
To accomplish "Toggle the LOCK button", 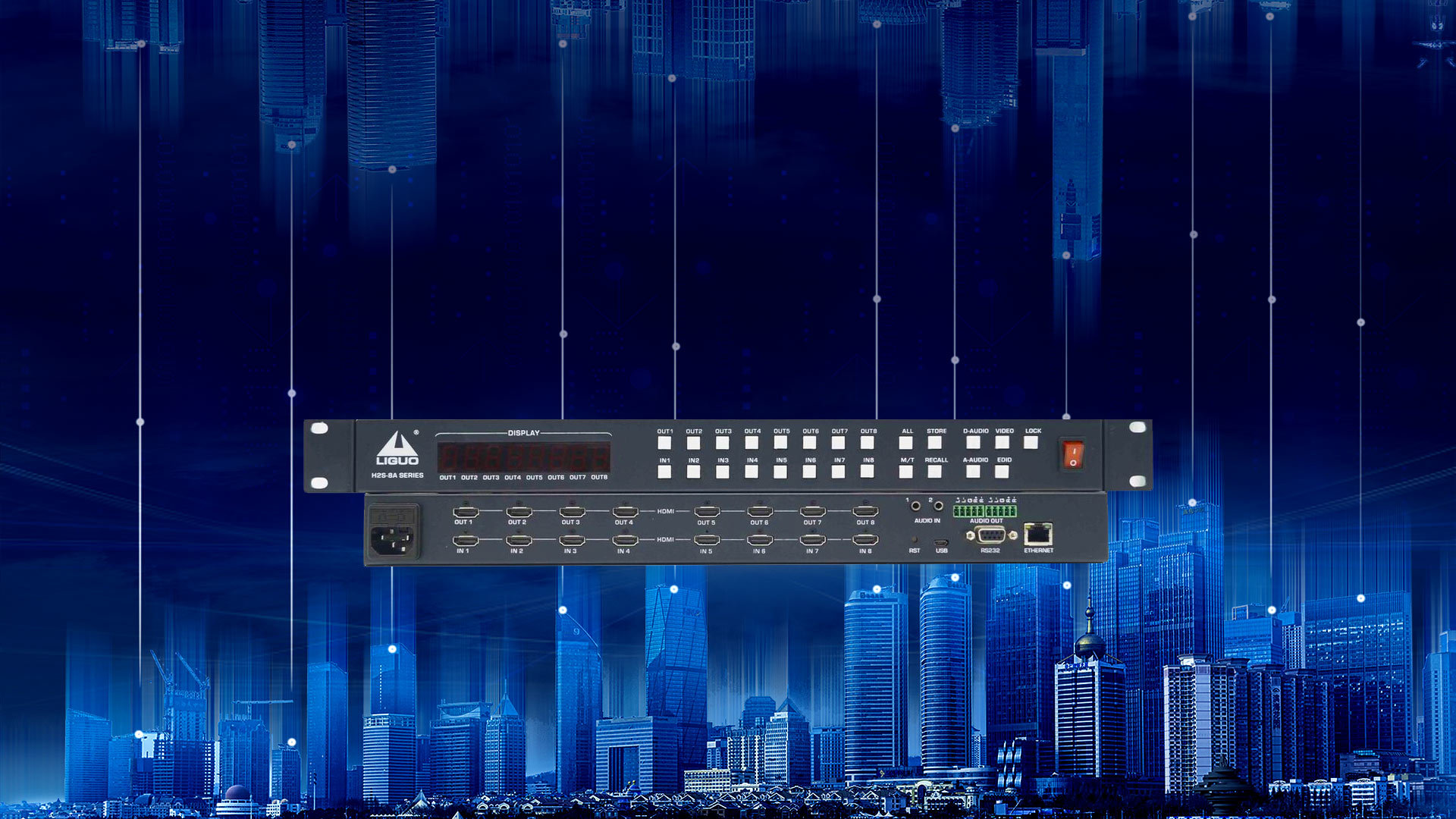I will coord(1031,443).
